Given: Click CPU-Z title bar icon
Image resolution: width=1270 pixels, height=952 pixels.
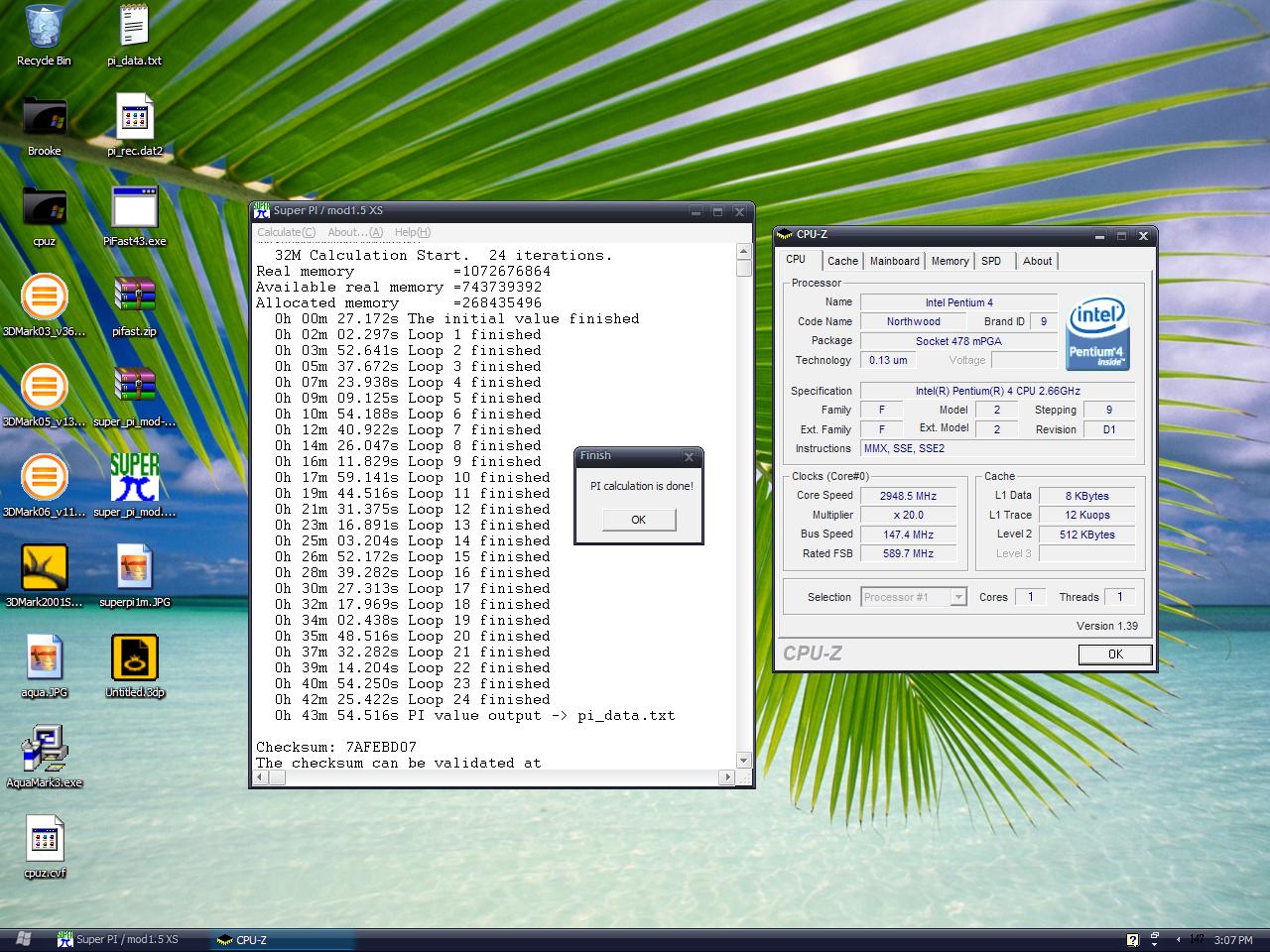Looking at the screenshot, I should (785, 235).
